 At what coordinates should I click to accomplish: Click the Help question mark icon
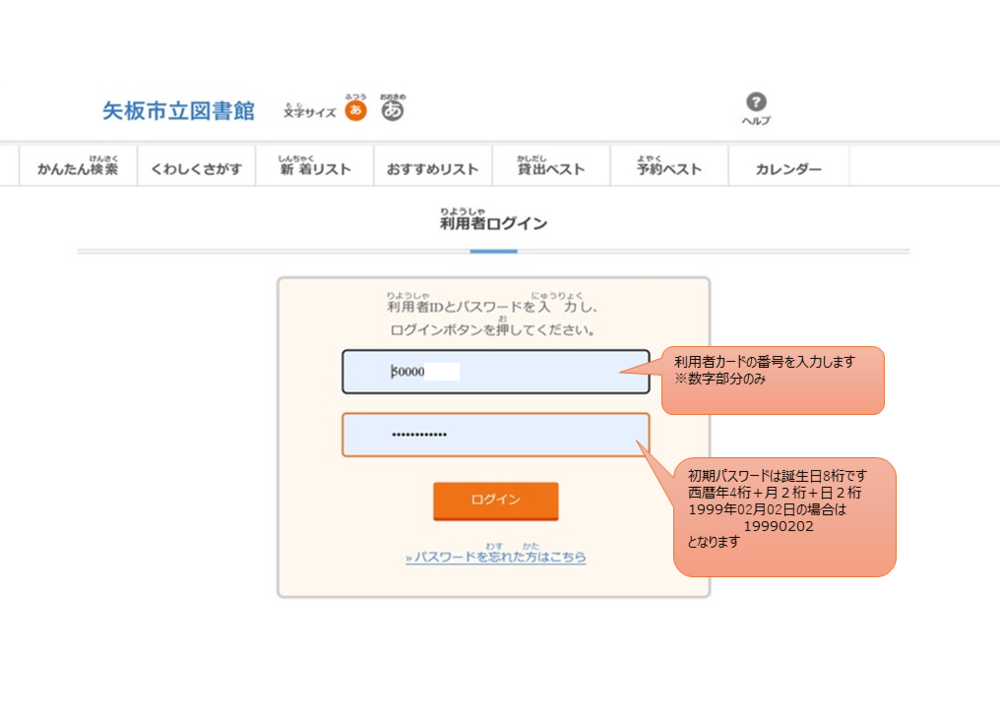(756, 102)
